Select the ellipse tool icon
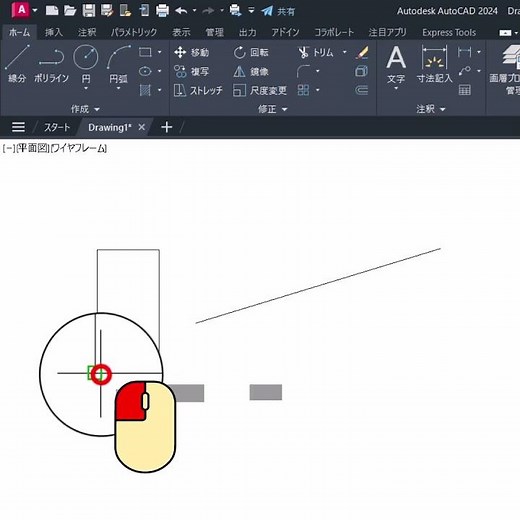 [x=145, y=71]
